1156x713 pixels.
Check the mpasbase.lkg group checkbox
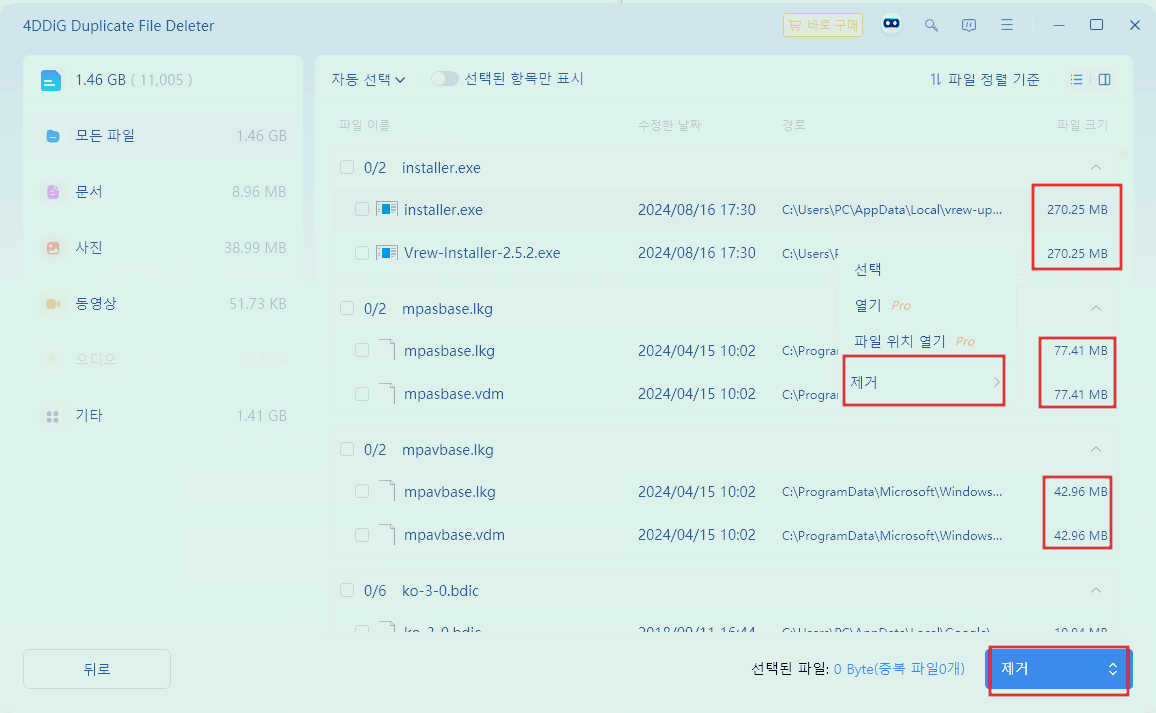point(347,308)
